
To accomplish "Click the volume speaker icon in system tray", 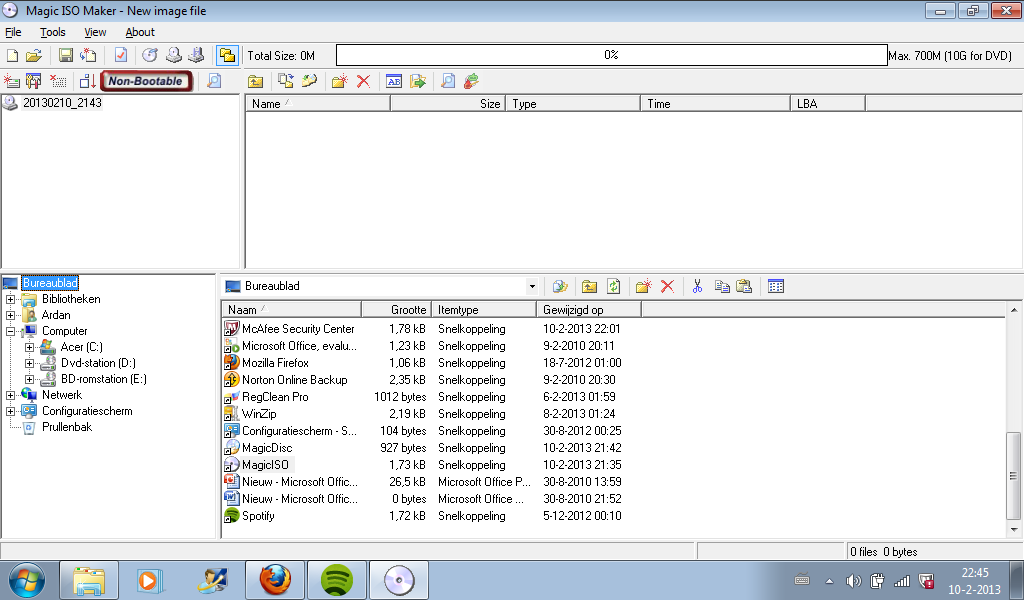I will [853, 580].
